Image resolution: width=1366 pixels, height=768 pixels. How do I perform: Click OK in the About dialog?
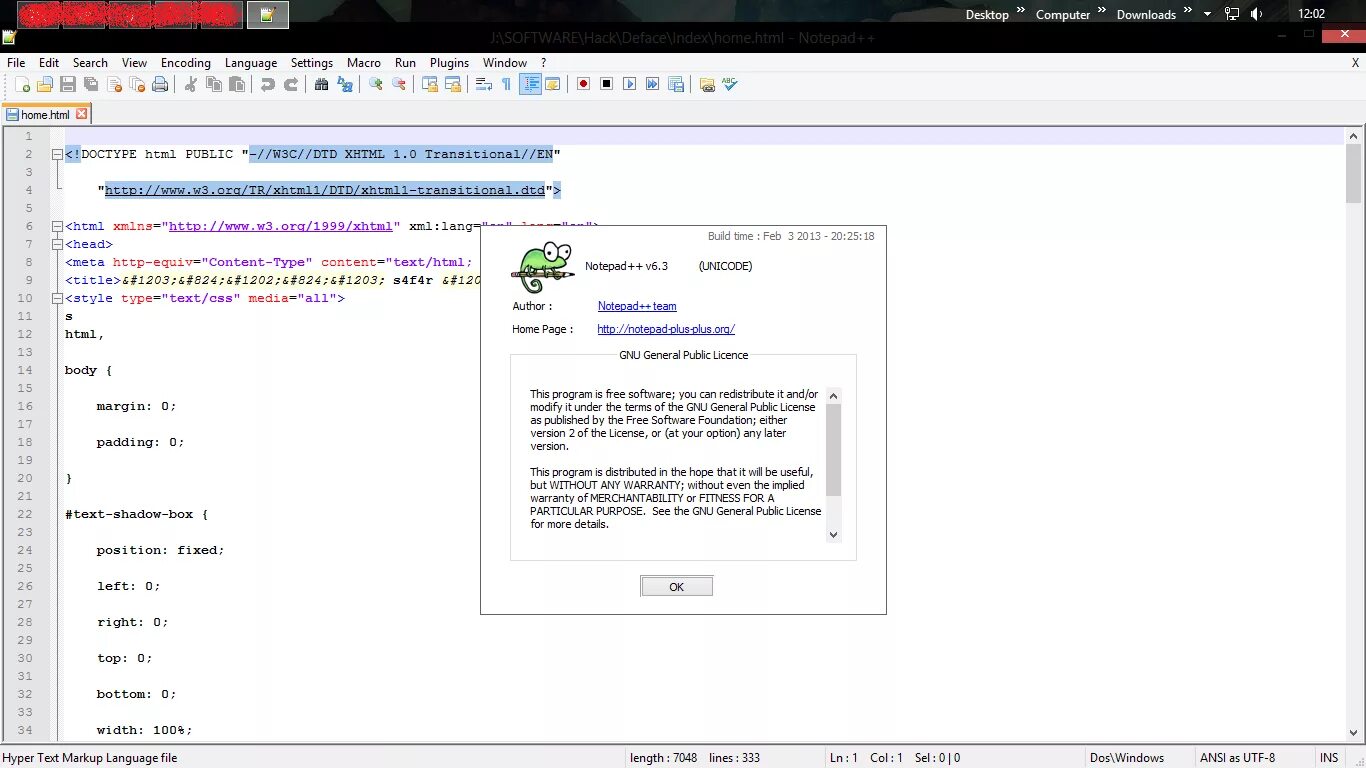pyautogui.click(x=677, y=587)
